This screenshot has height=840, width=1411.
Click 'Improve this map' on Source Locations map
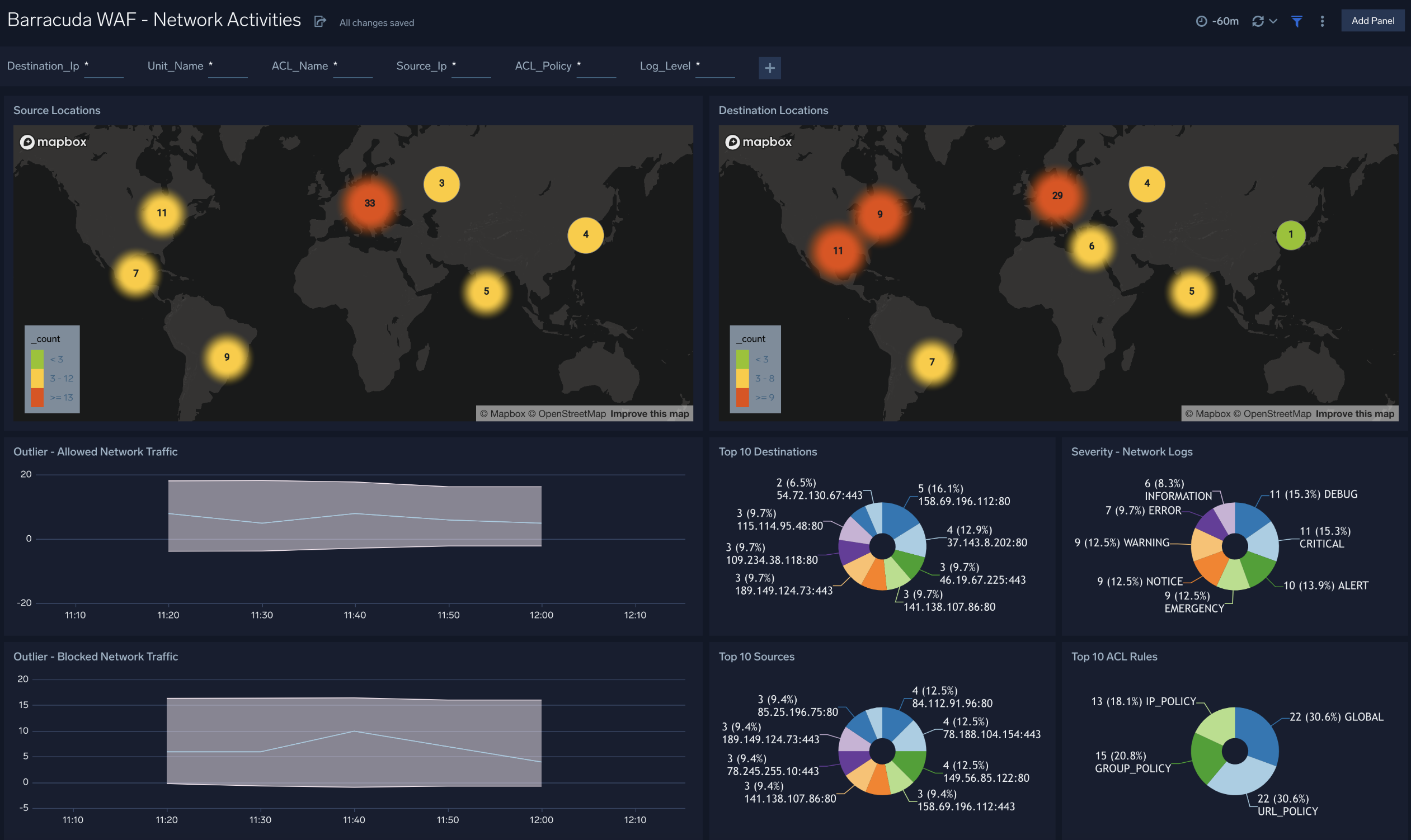coord(650,414)
